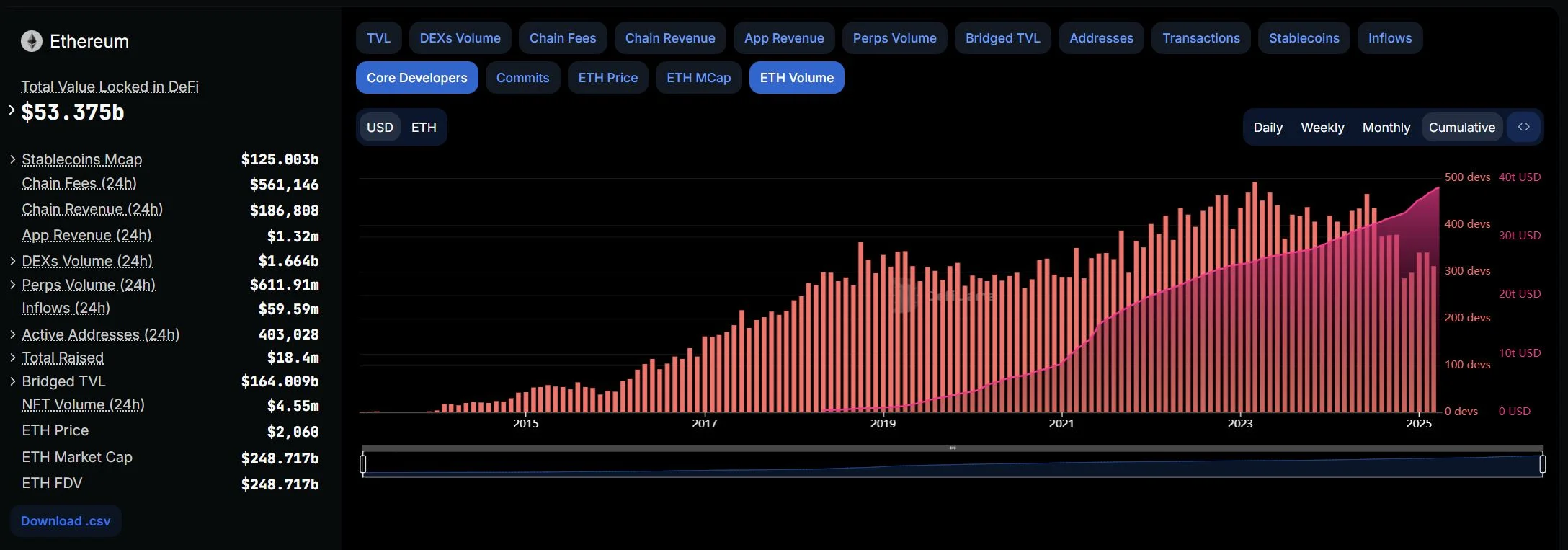The width and height of the screenshot is (1568, 550).
Task: Switch denomination to USD
Action: point(380,127)
